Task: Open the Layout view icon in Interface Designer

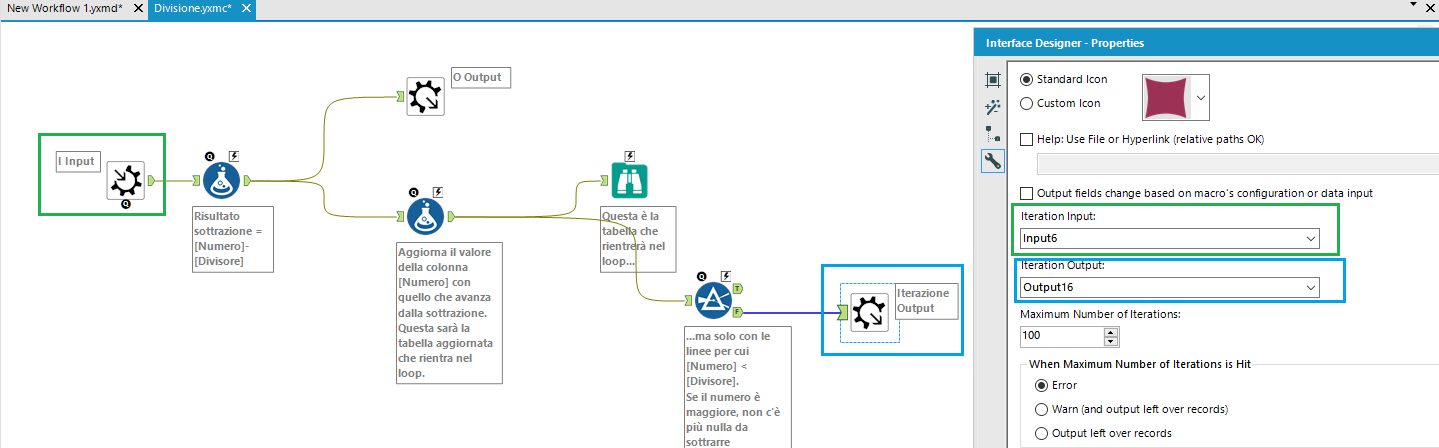Action: (x=993, y=80)
